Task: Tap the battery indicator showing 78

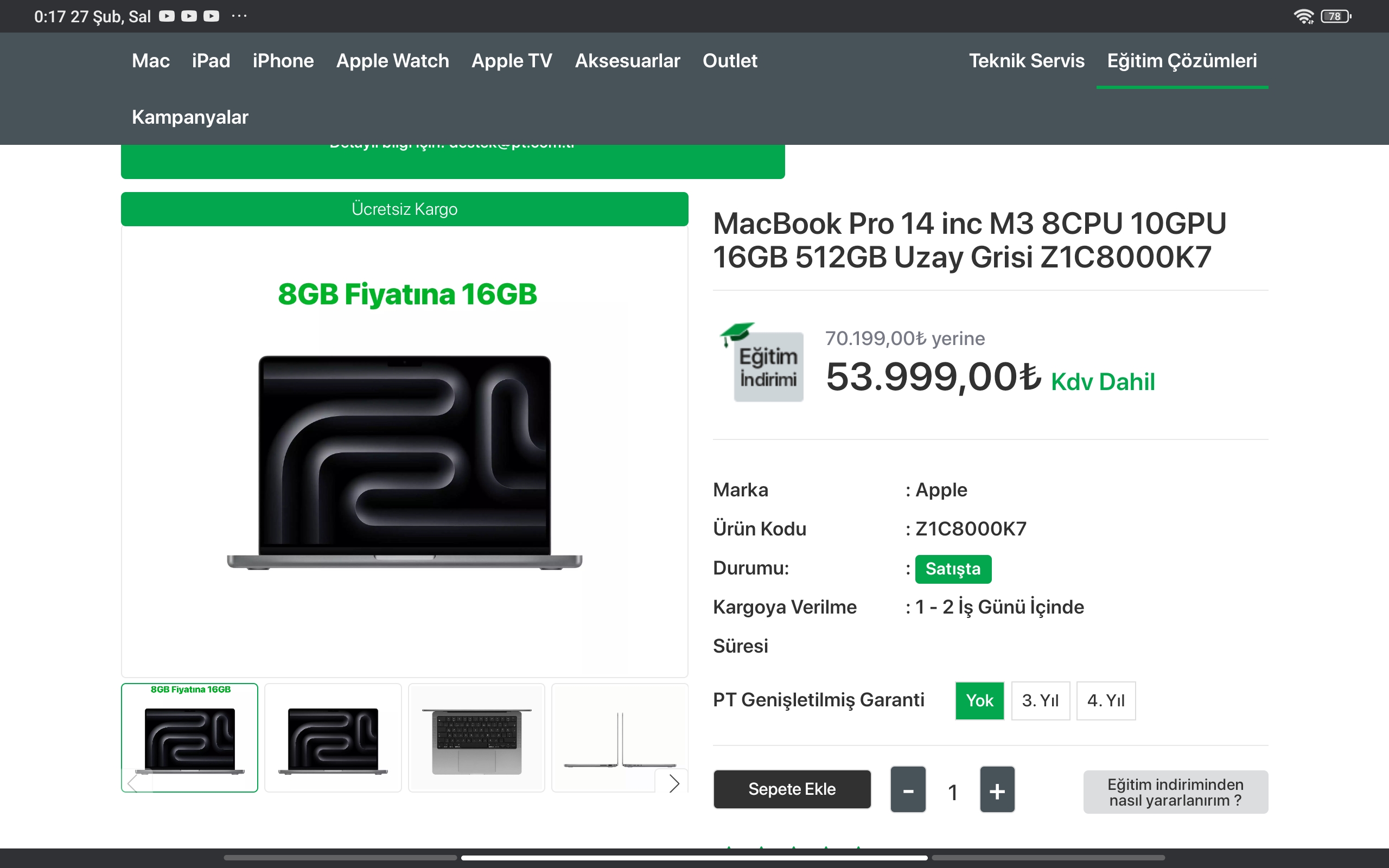Action: 1335,17
